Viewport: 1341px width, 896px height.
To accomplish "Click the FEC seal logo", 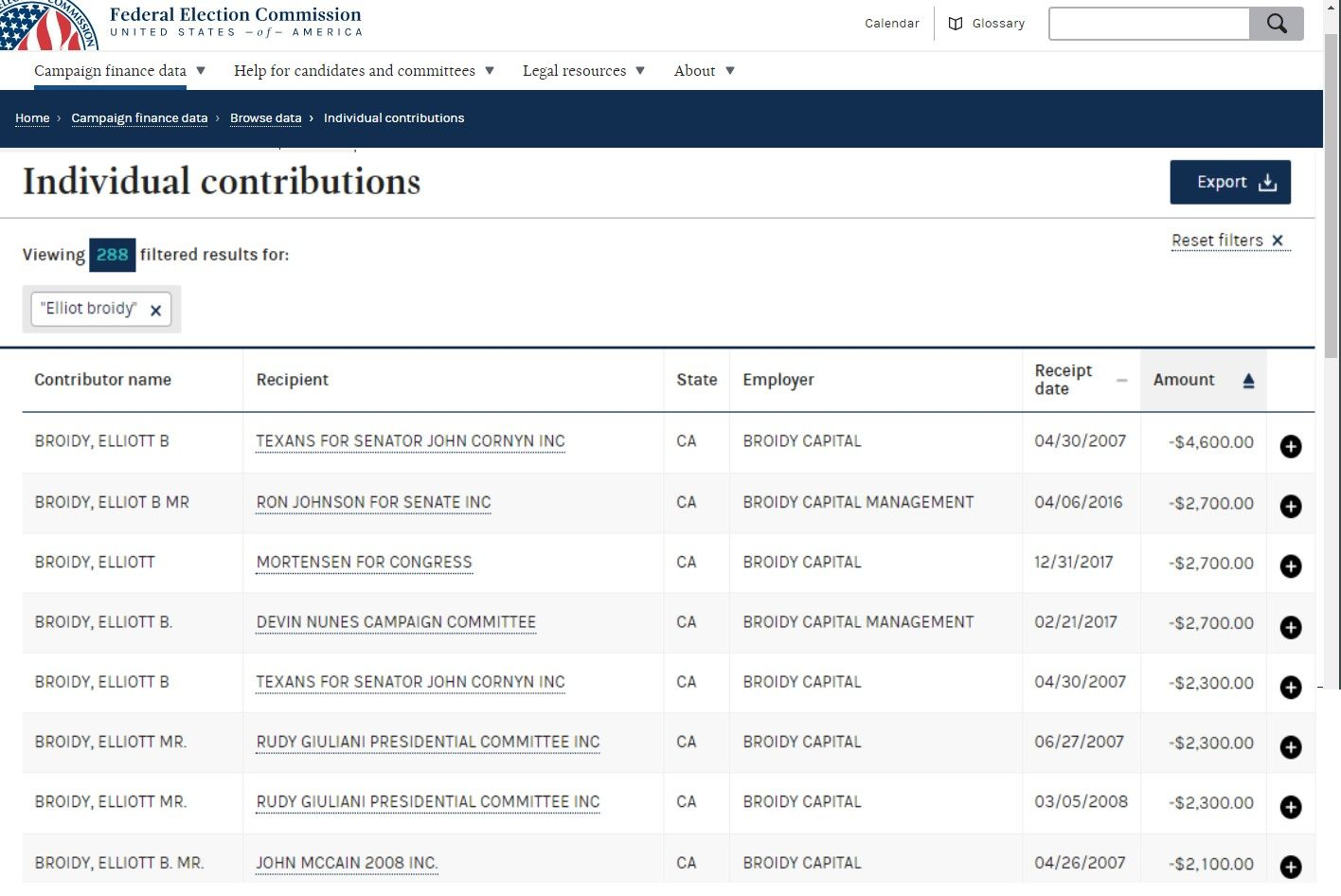I will click(x=49, y=24).
